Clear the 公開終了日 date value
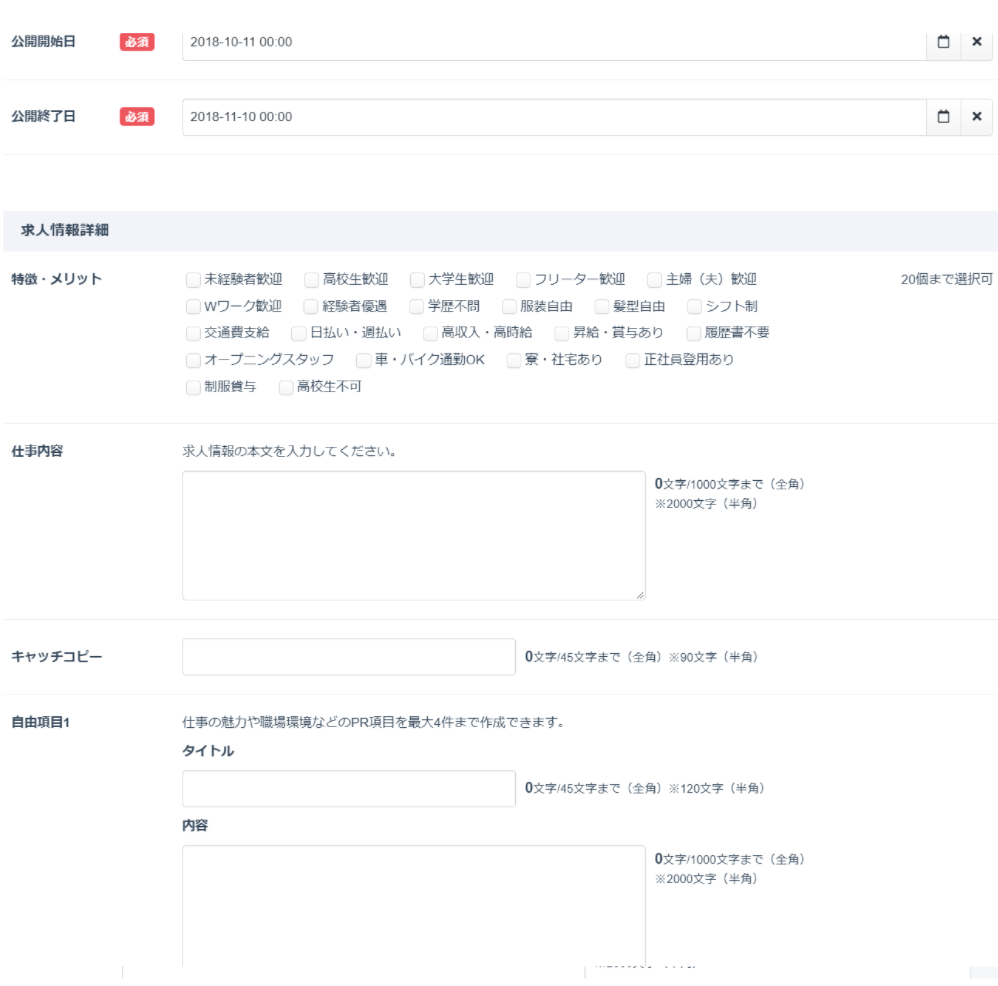Image resolution: width=998 pixels, height=986 pixels. point(977,117)
